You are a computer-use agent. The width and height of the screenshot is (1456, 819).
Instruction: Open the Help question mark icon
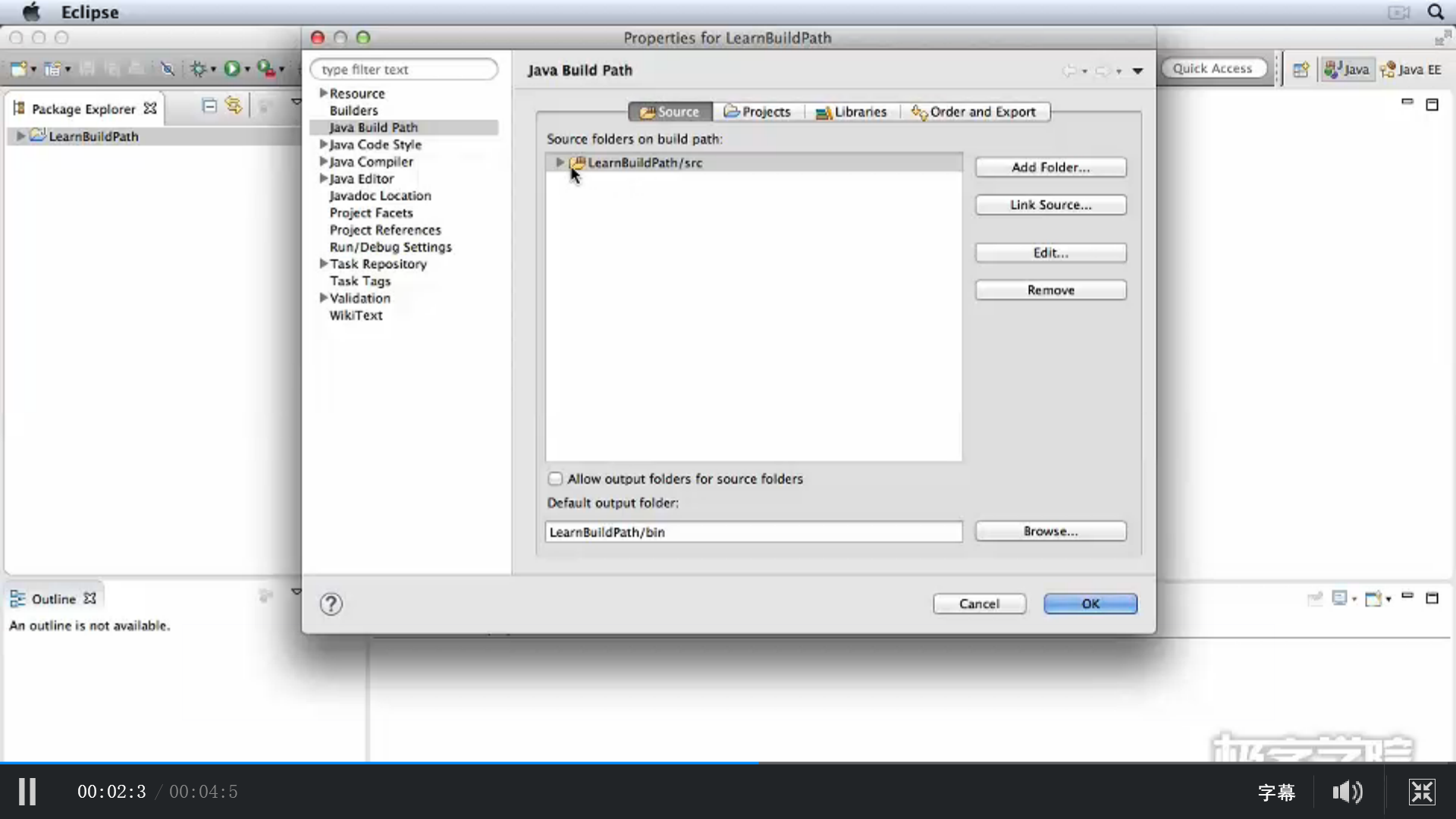(x=331, y=604)
